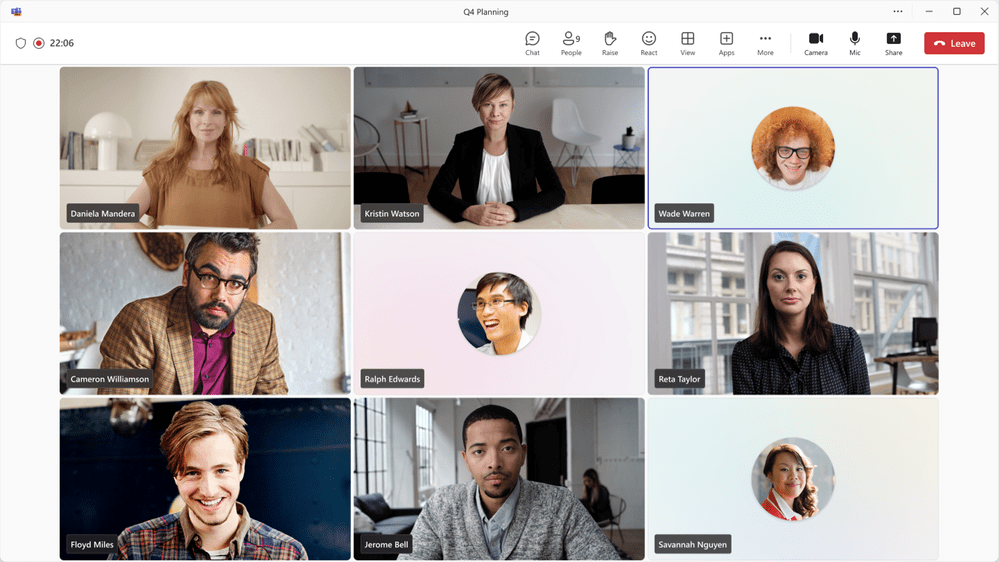Viewport: 999px width, 562px height.
Task: Leave the Q4 Planning meeting
Action: (954, 43)
